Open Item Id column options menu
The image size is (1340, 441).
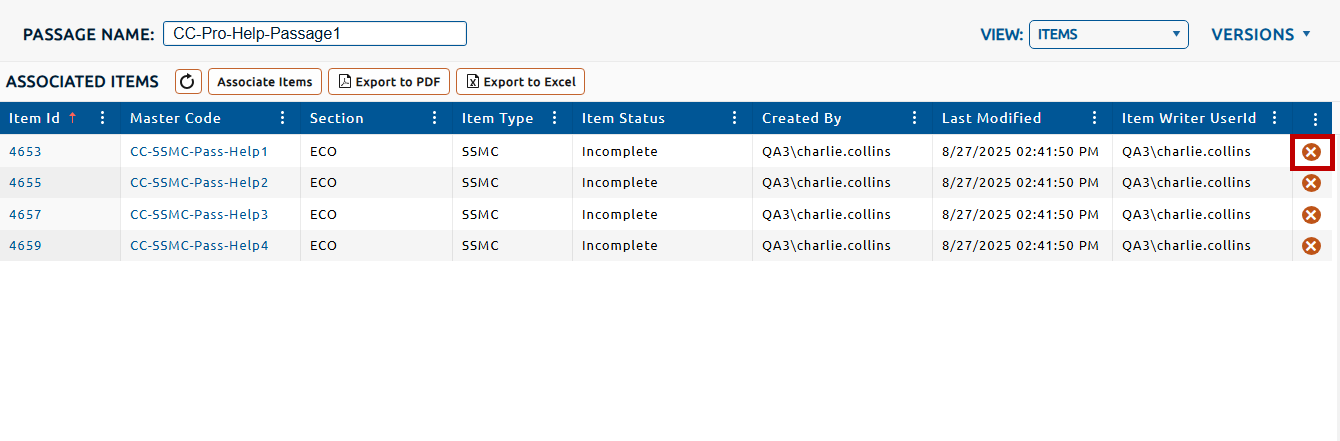tap(102, 118)
